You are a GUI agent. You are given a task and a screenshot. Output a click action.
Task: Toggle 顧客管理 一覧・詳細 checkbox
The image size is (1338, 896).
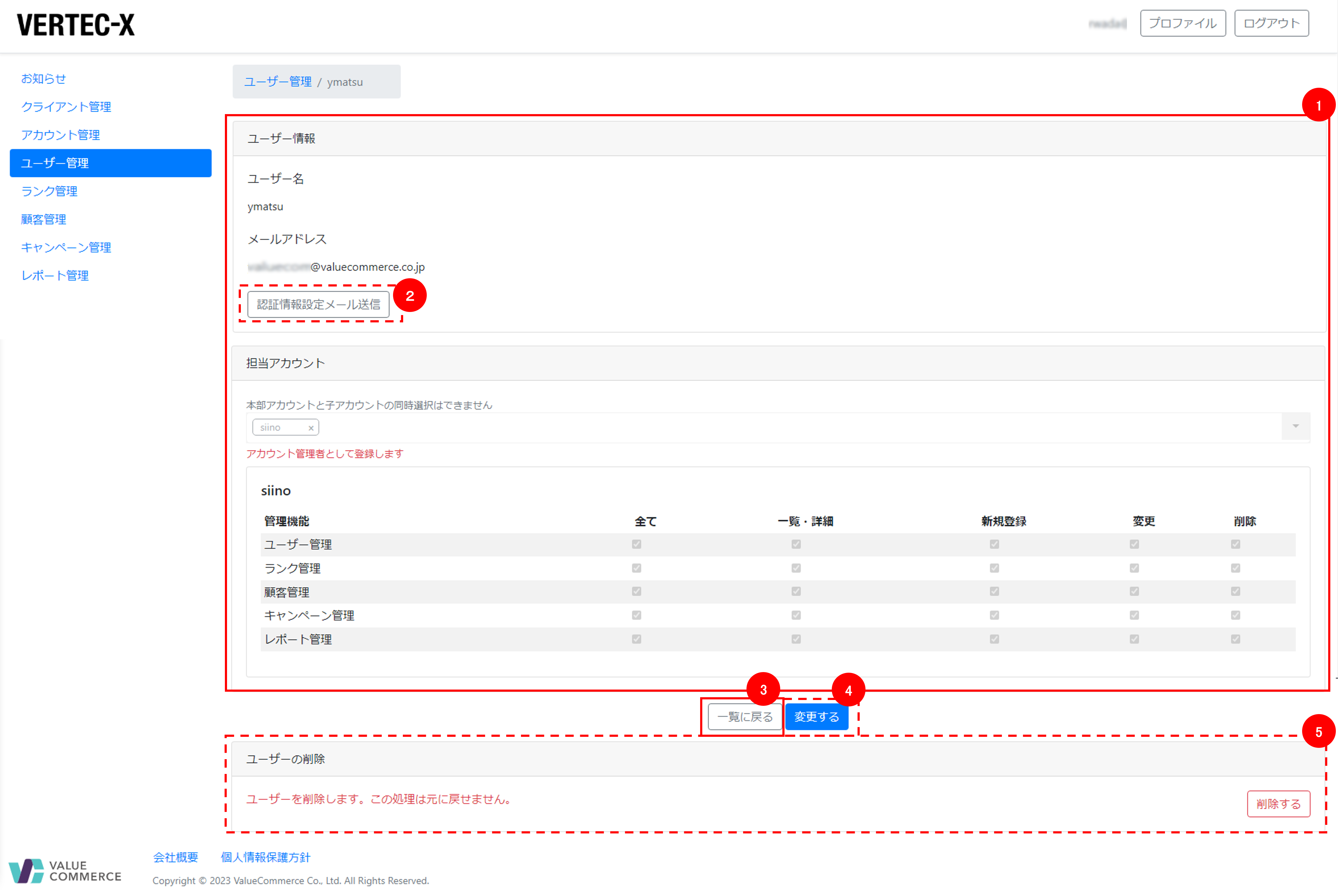pos(796,591)
